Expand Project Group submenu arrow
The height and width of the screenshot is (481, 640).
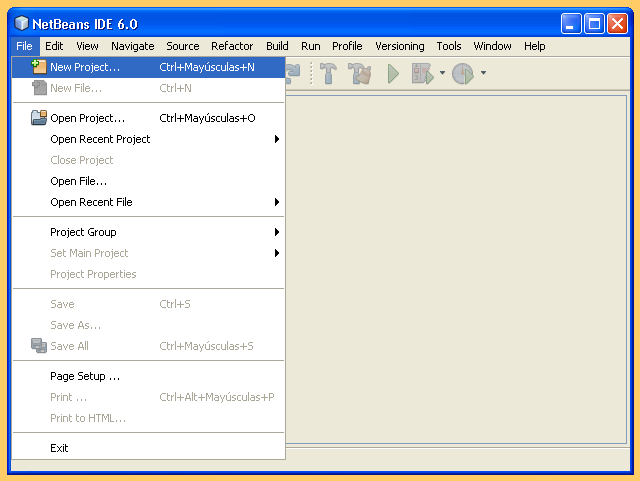pyautogui.click(x=277, y=232)
